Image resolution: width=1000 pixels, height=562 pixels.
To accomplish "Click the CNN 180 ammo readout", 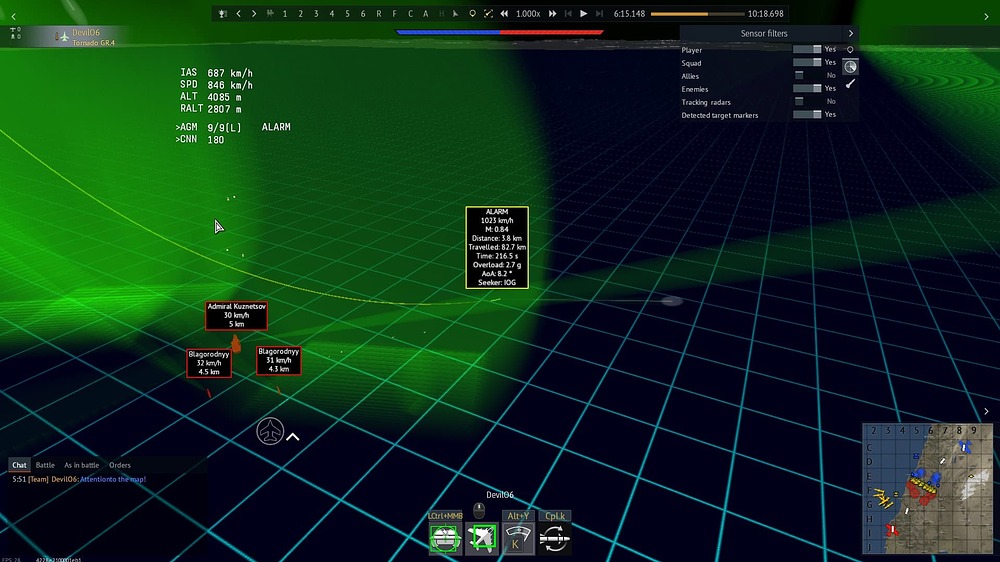I will (200, 140).
